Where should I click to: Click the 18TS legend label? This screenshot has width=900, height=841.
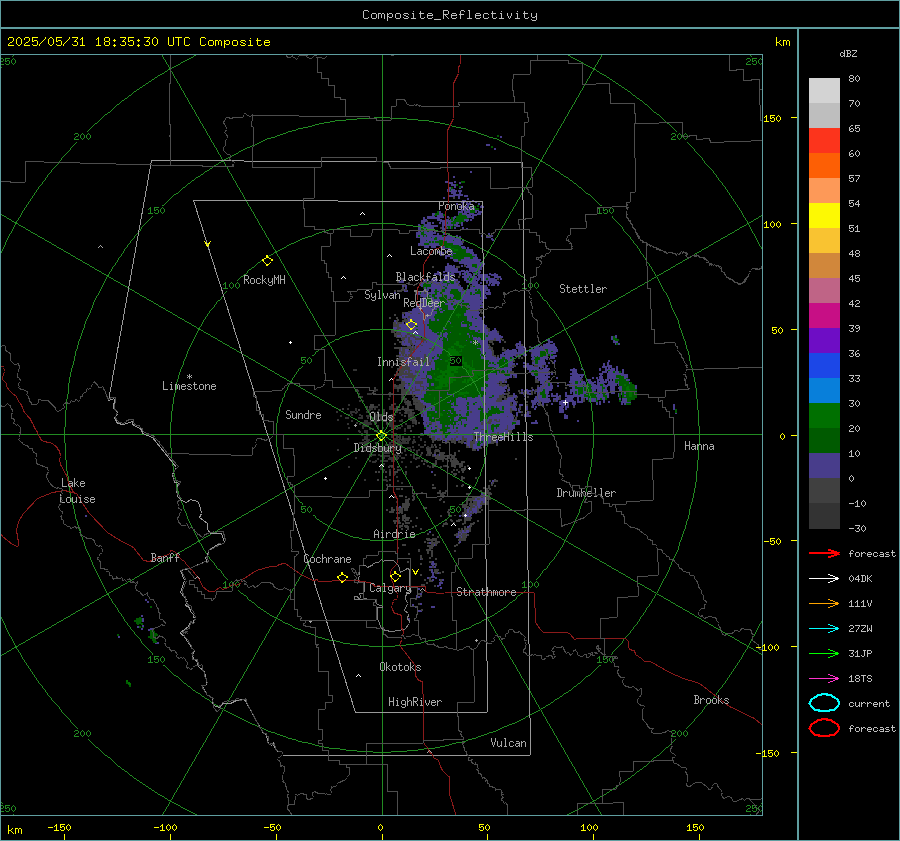860,679
